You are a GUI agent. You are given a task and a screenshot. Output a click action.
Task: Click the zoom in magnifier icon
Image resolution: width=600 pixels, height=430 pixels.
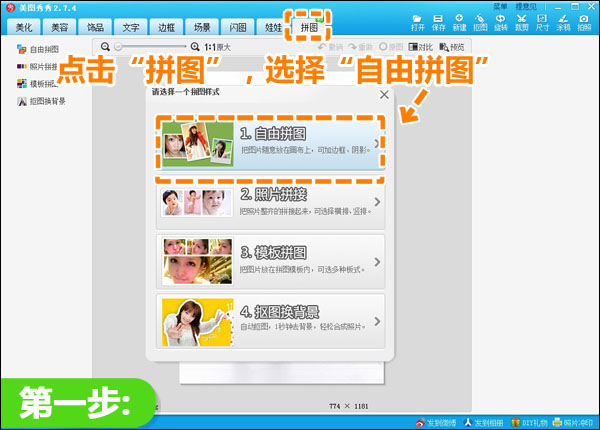point(195,47)
